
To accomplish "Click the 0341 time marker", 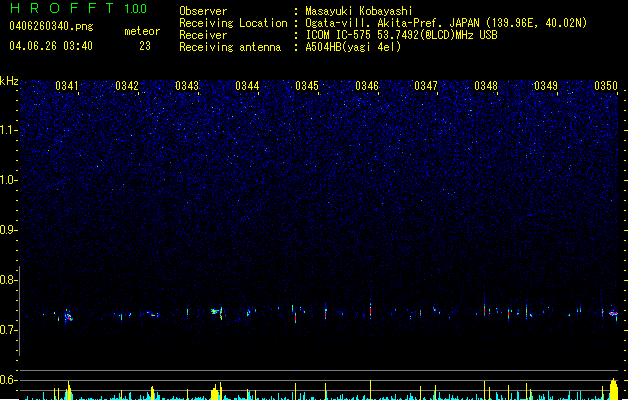I will 67,86.
